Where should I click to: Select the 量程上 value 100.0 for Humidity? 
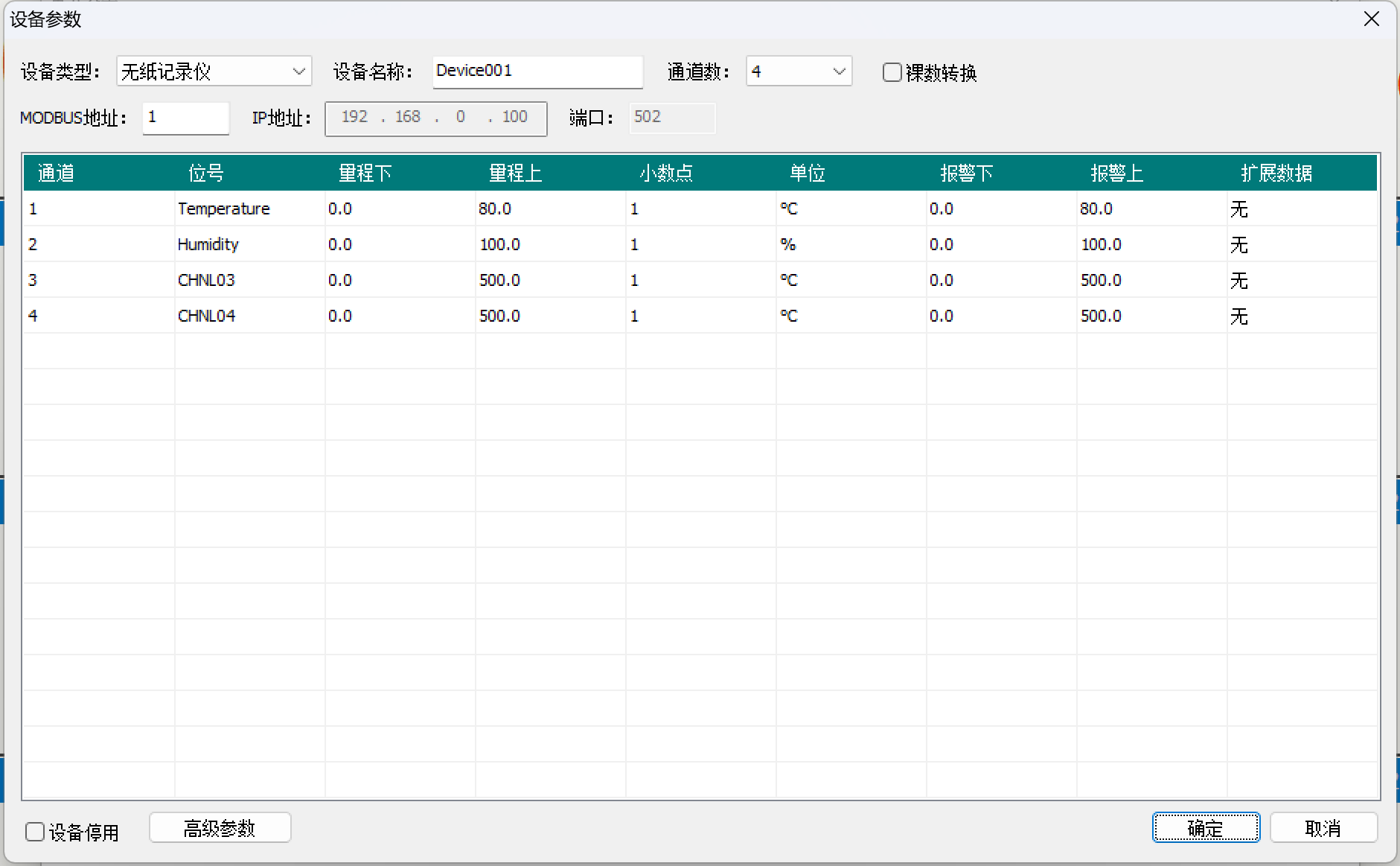(x=499, y=245)
